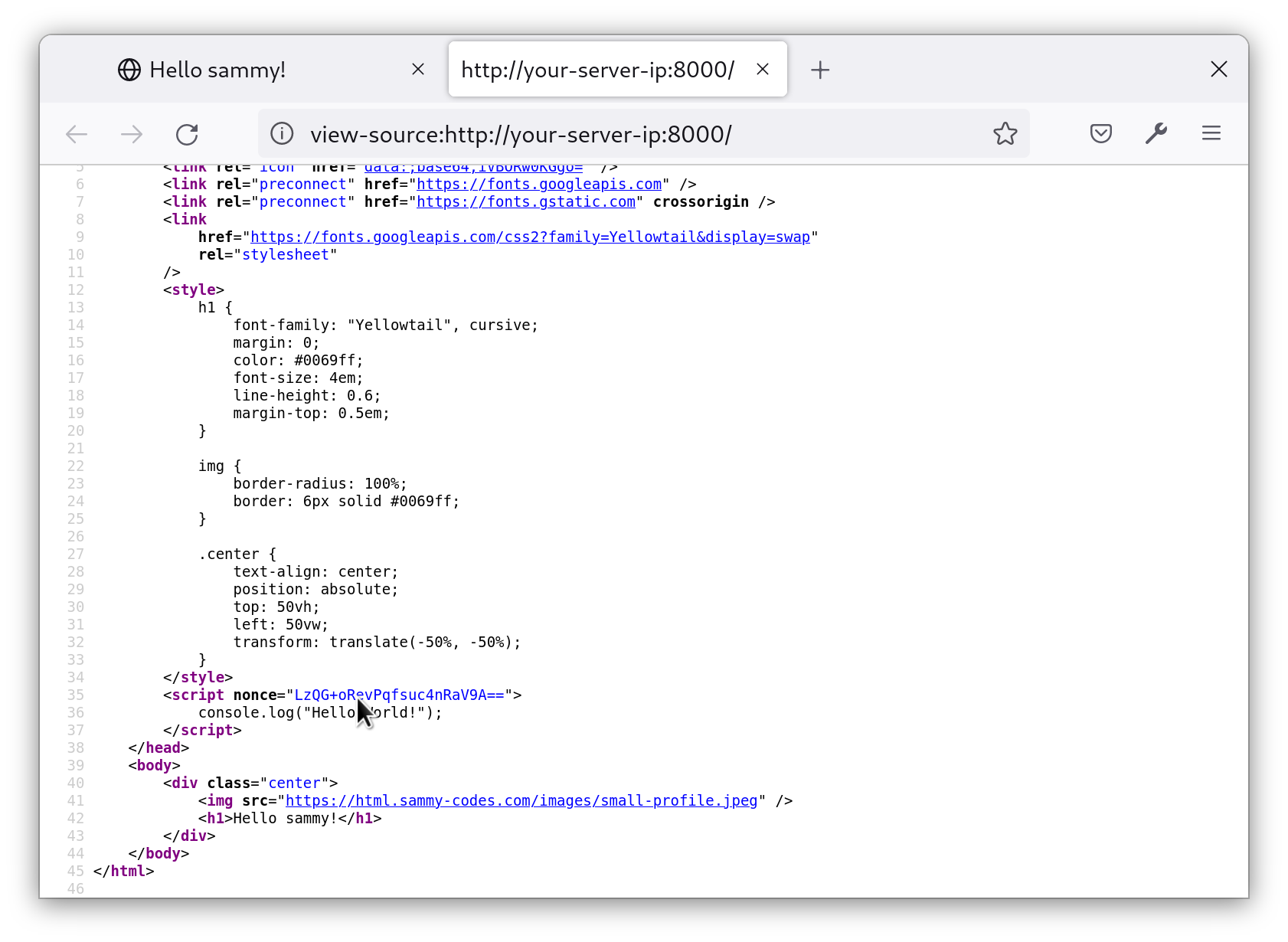Click the 'left: 50vw;' line
1288x942 pixels.
point(281,624)
